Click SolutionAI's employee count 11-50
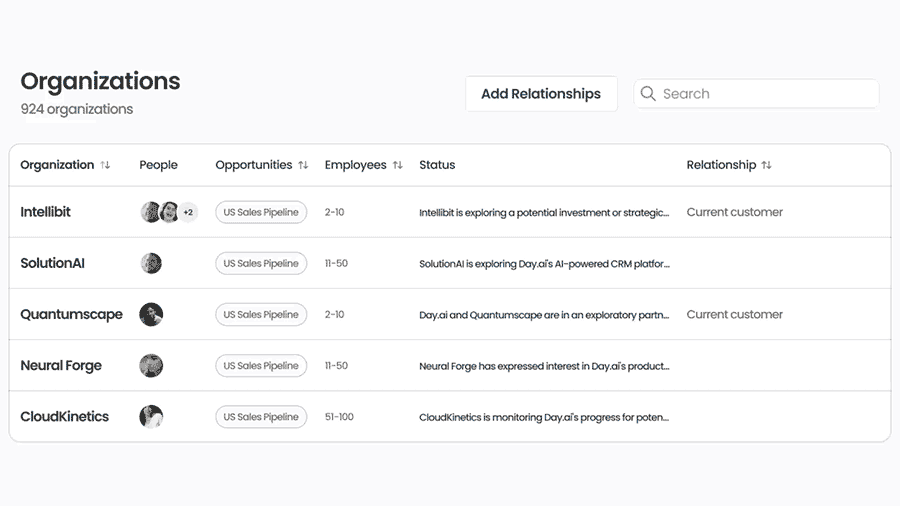The image size is (900, 506). tap(336, 263)
